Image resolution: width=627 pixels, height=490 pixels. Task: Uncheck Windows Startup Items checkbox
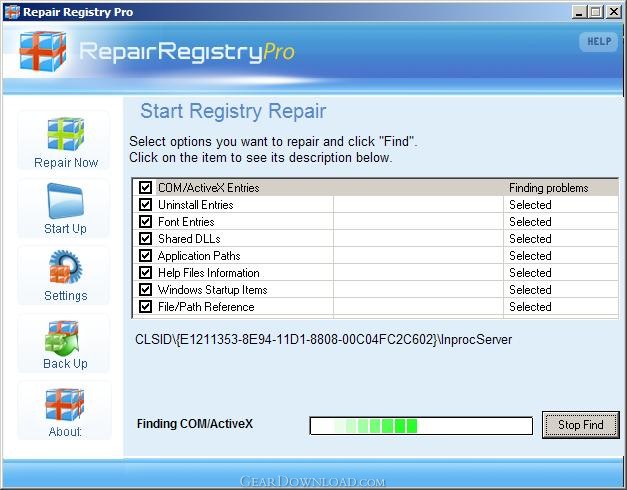145,290
